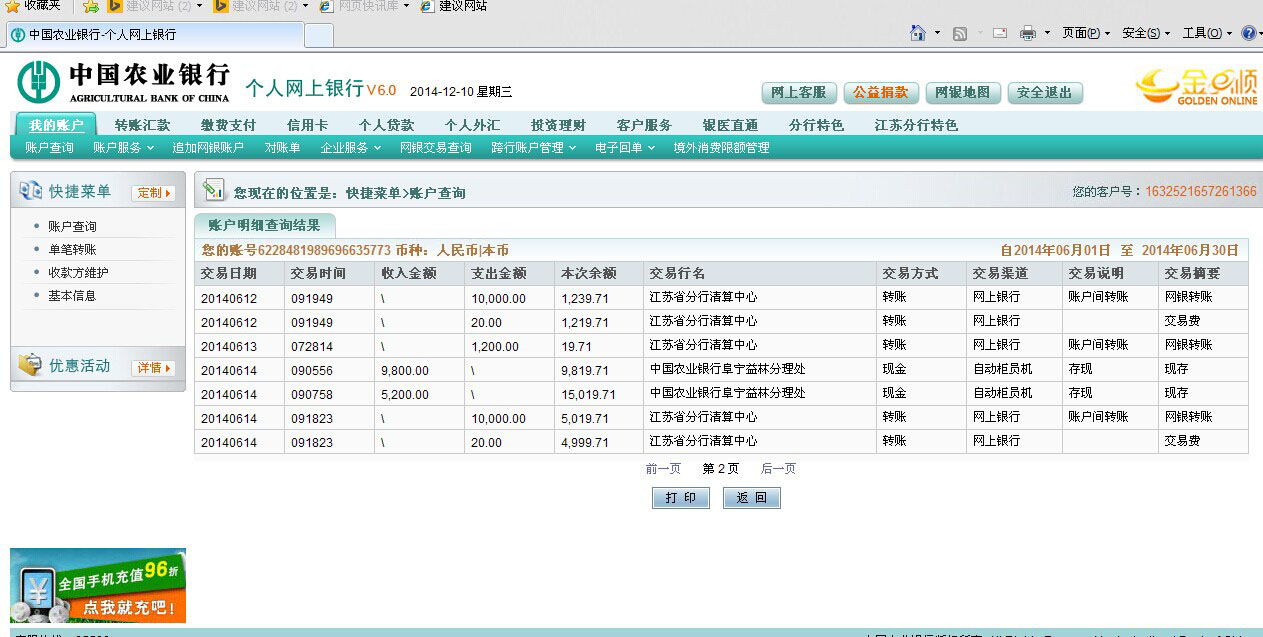Click the RSS feed icon in toolbar
Image resolution: width=1263 pixels, height=637 pixels.
pos(960,33)
